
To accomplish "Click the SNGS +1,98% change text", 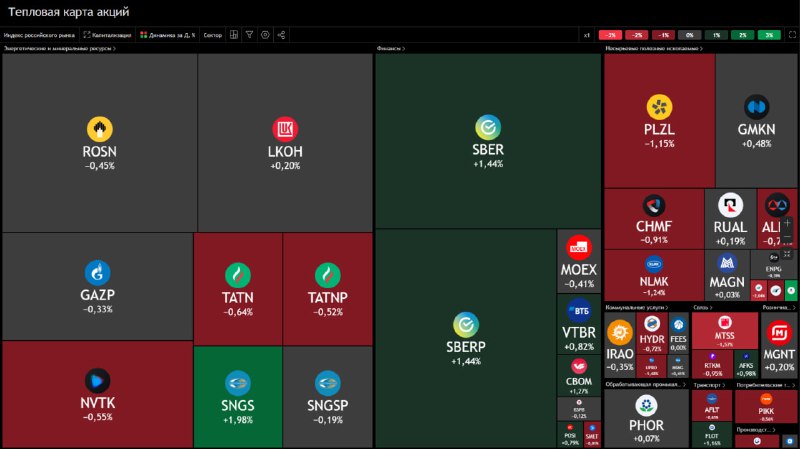I will pyautogui.click(x=238, y=420).
